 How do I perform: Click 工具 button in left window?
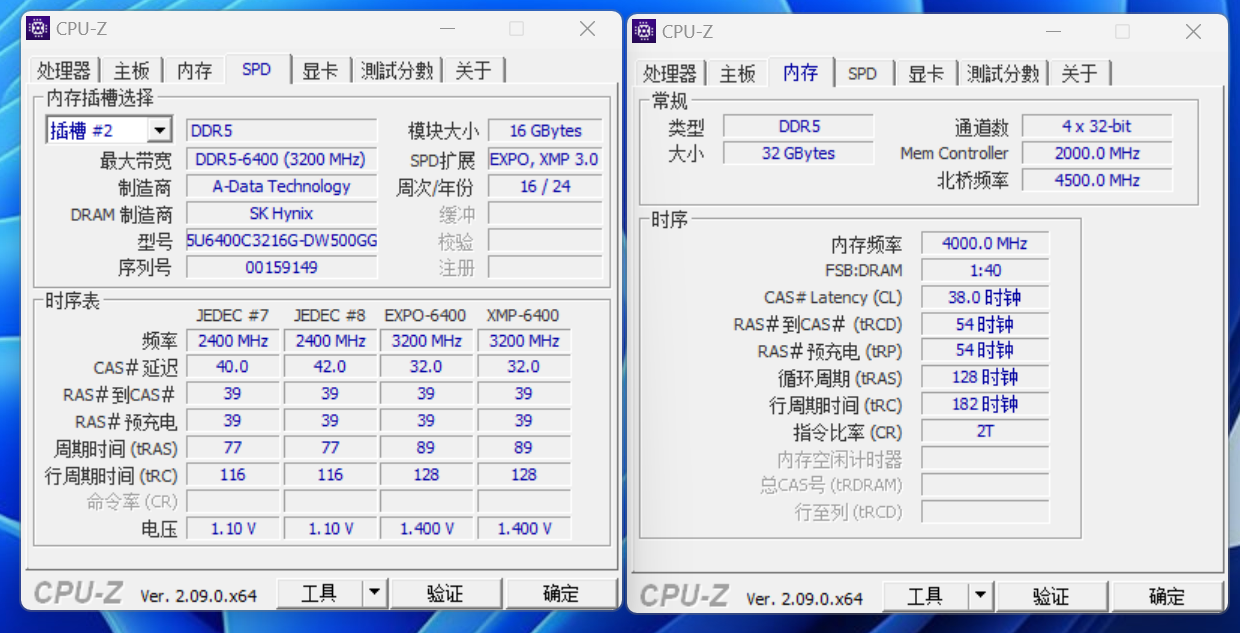pos(320,593)
